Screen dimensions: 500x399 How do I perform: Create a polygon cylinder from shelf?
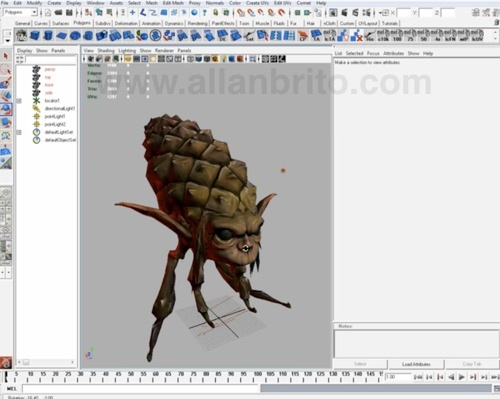click(x=48, y=35)
